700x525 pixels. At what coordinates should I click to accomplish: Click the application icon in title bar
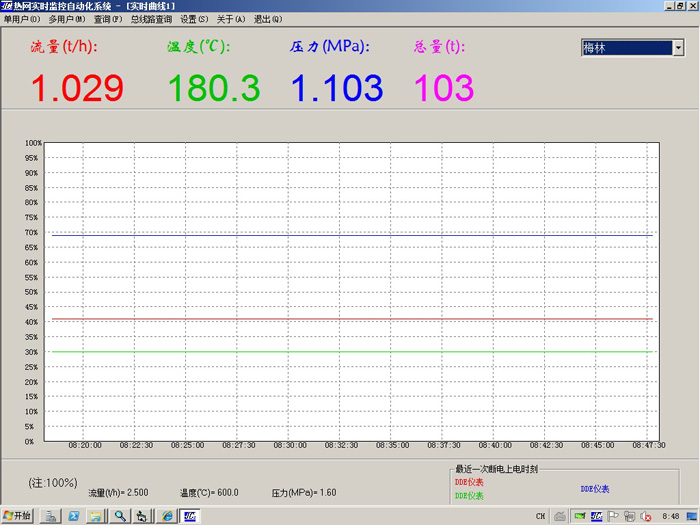(x=7, y=6)
